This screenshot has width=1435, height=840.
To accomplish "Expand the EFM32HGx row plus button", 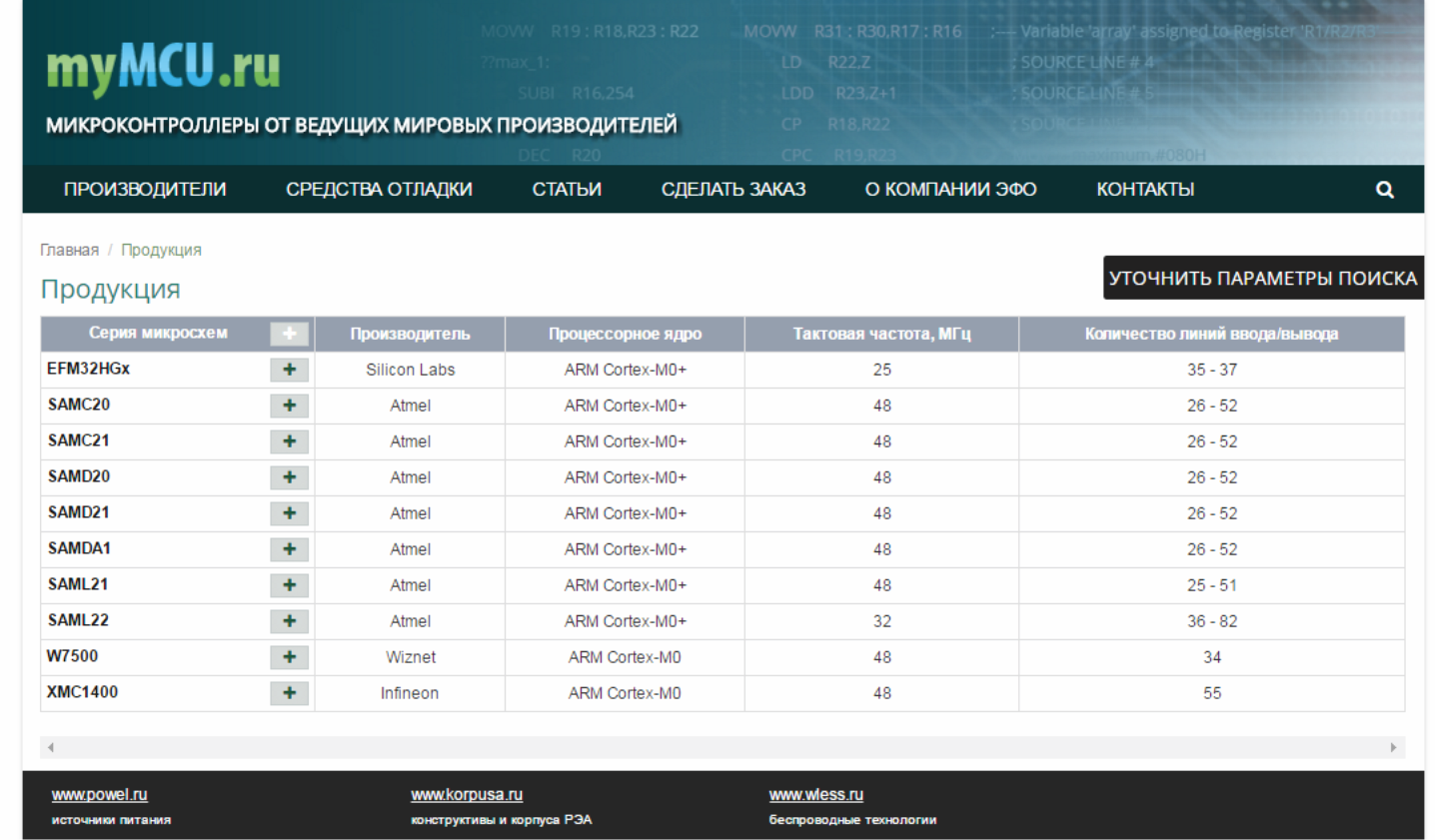I will [289, 370].
